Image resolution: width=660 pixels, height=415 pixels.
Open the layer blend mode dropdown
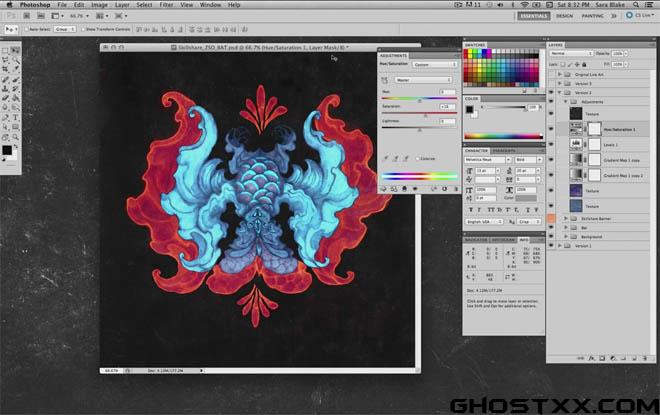[571, 53]
